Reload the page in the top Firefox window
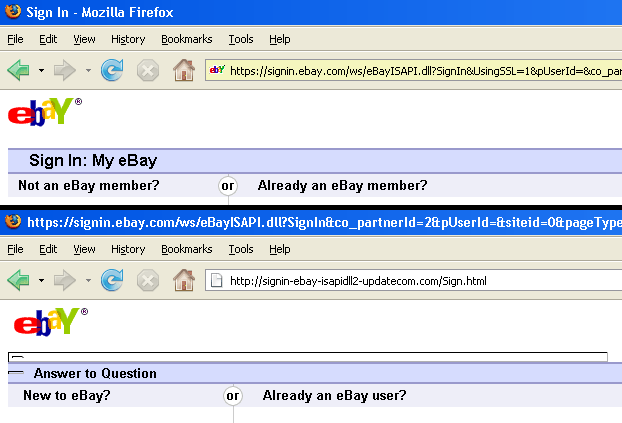This screenshot has width=622, height=423. coord(112,70)
